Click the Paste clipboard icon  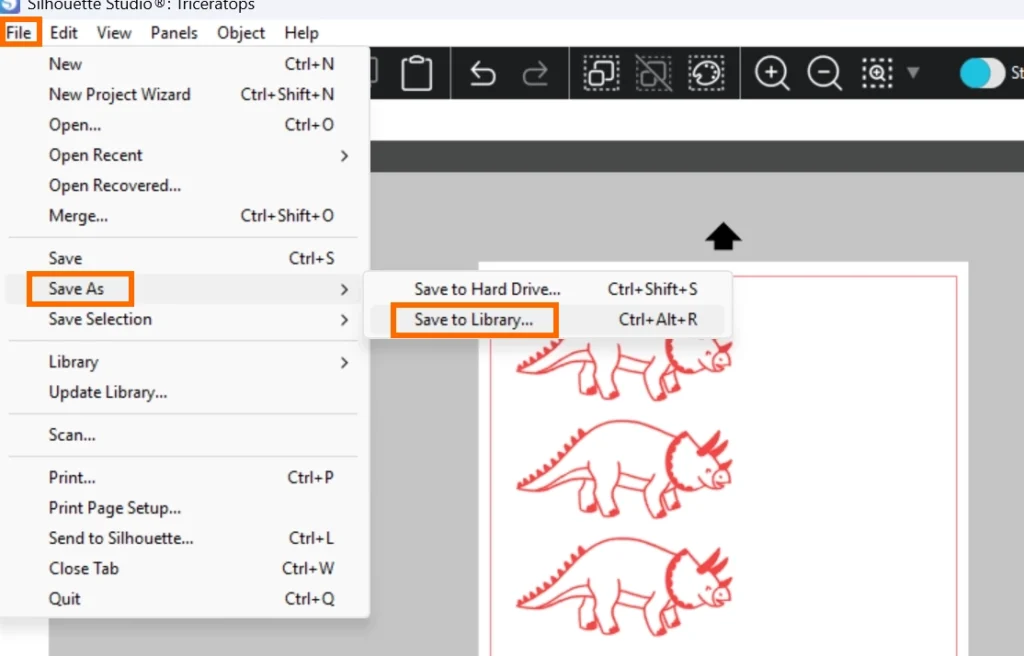(416, 73)
